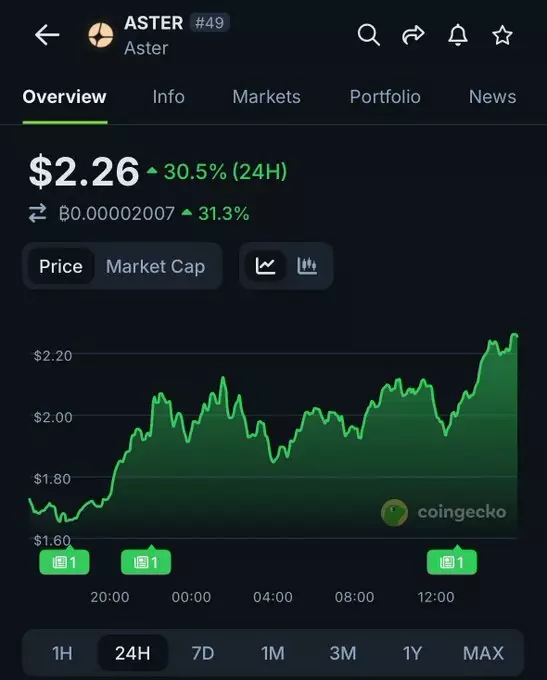Switch to line chart view icon
547x680 pixels.
(x=265, y=266)
